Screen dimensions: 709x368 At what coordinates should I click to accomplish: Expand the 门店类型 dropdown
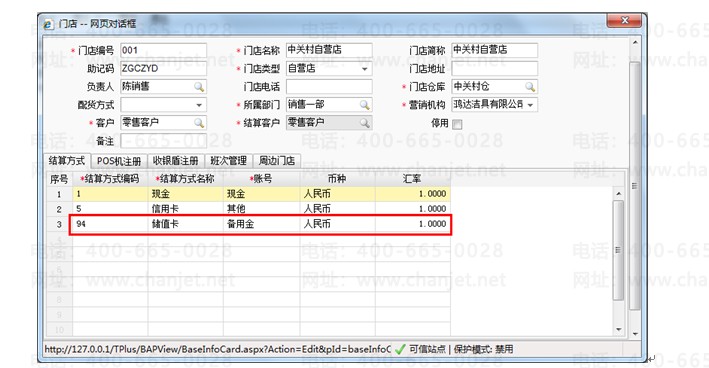tap(364, 69)
